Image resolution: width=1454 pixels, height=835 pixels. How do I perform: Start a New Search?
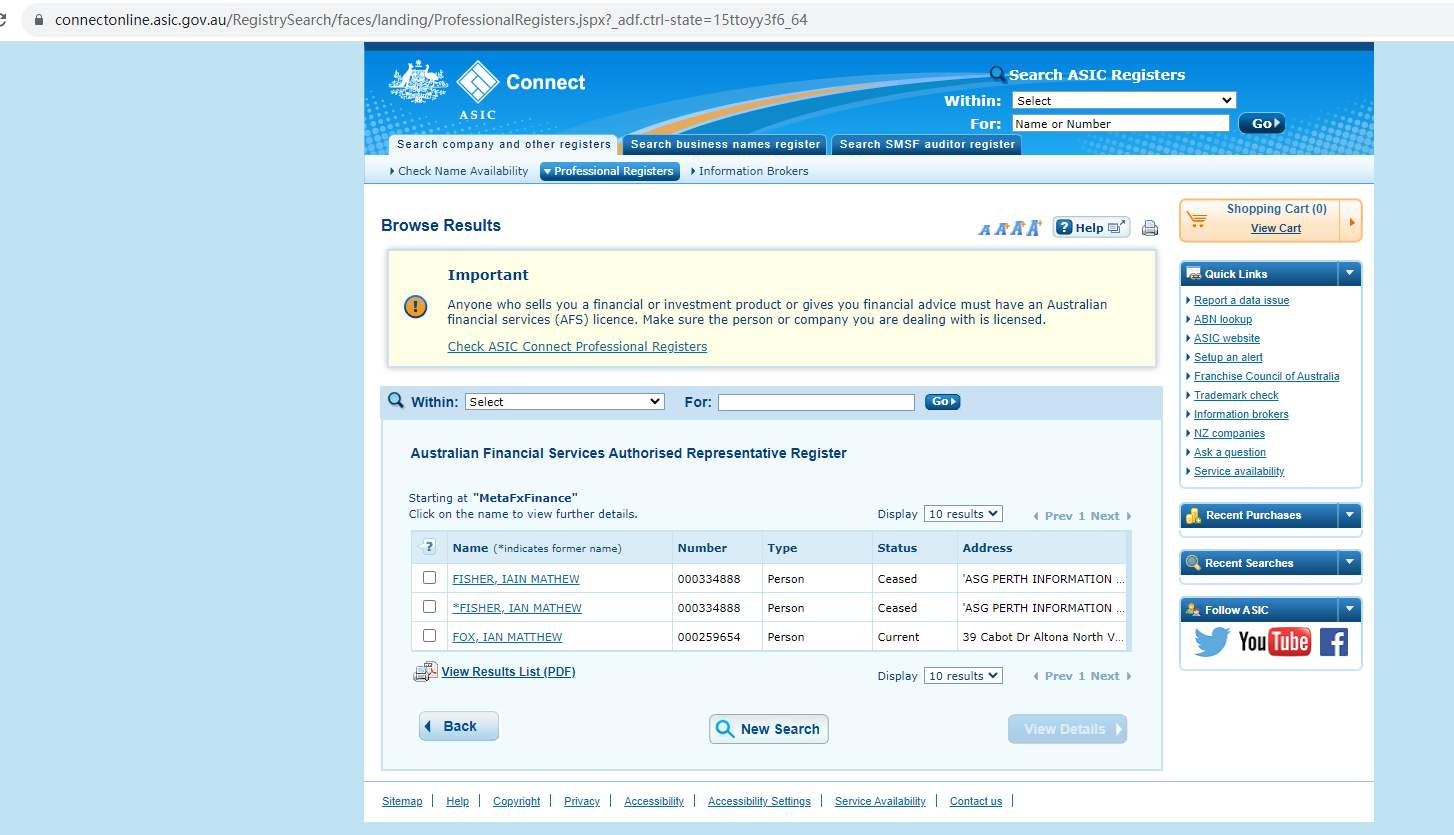[769, 729]
